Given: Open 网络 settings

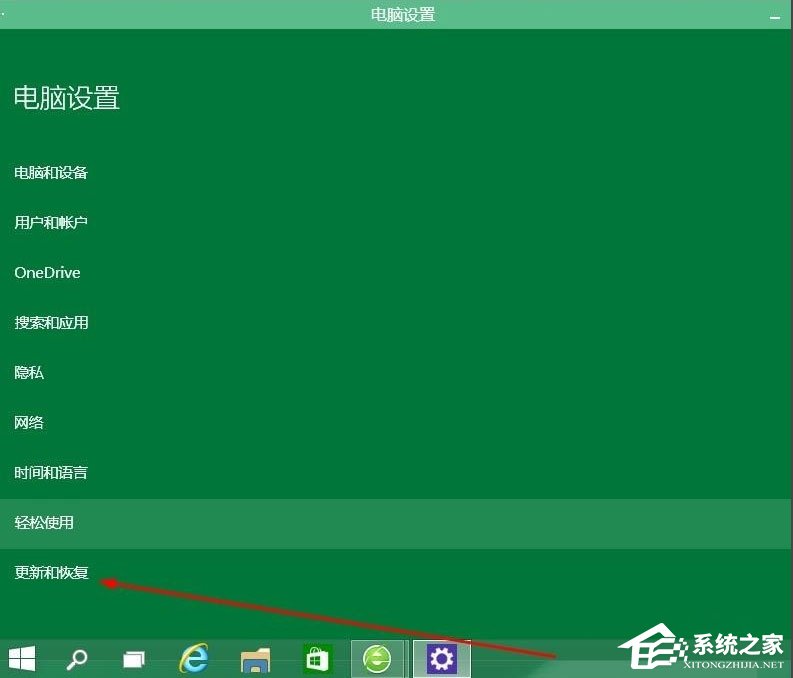Looking at the screenshot, I should [29, 423].
